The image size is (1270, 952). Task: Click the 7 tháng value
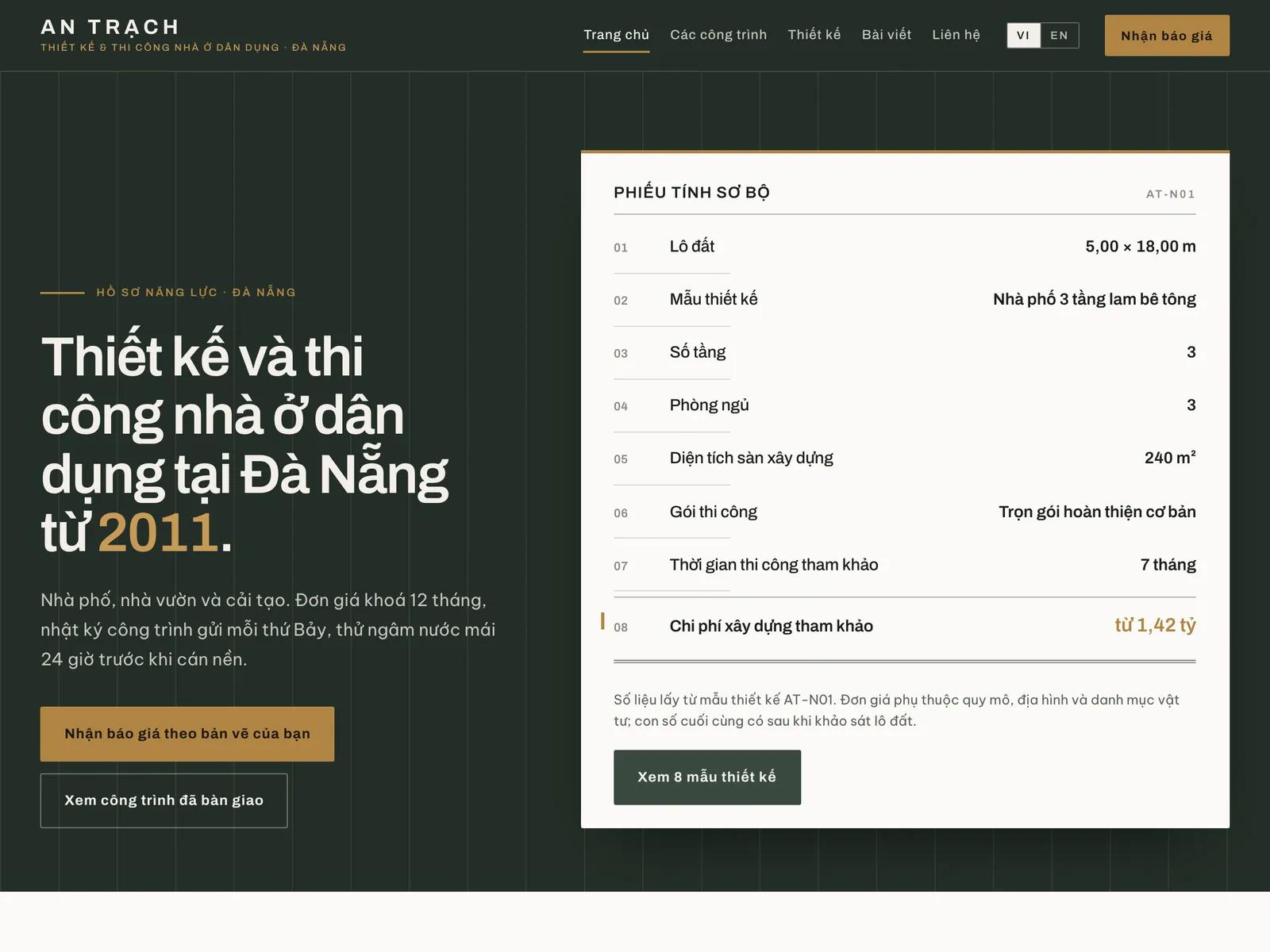(x=1168, y=565)
